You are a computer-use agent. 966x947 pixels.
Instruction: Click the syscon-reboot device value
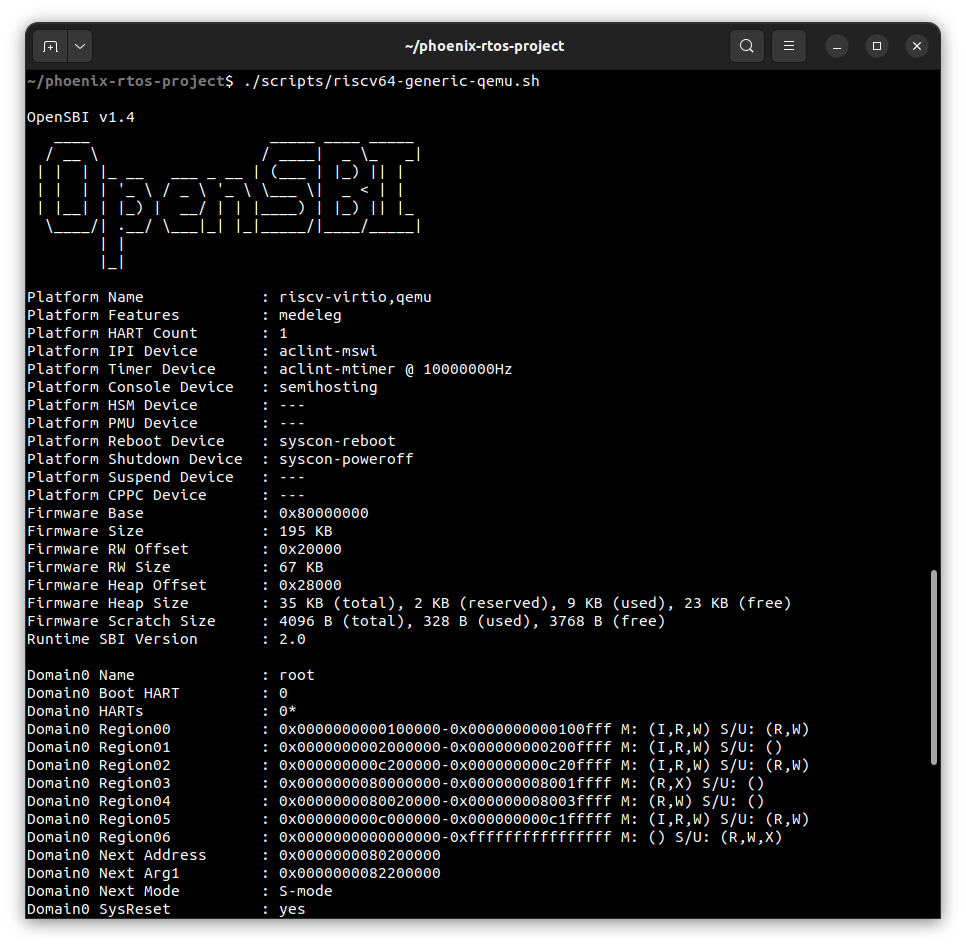[x=337, y=441]
